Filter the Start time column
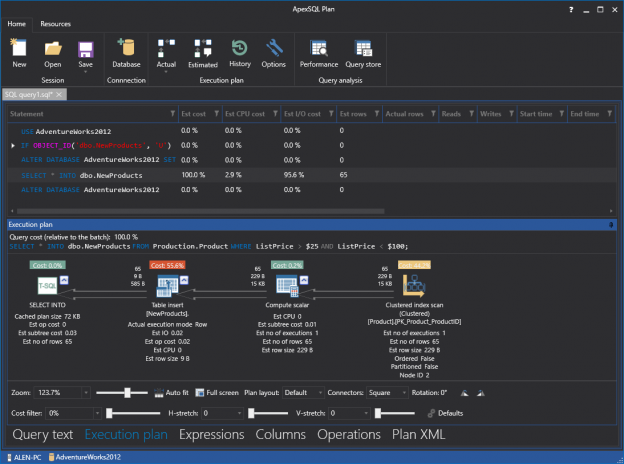 coord(562,114)
